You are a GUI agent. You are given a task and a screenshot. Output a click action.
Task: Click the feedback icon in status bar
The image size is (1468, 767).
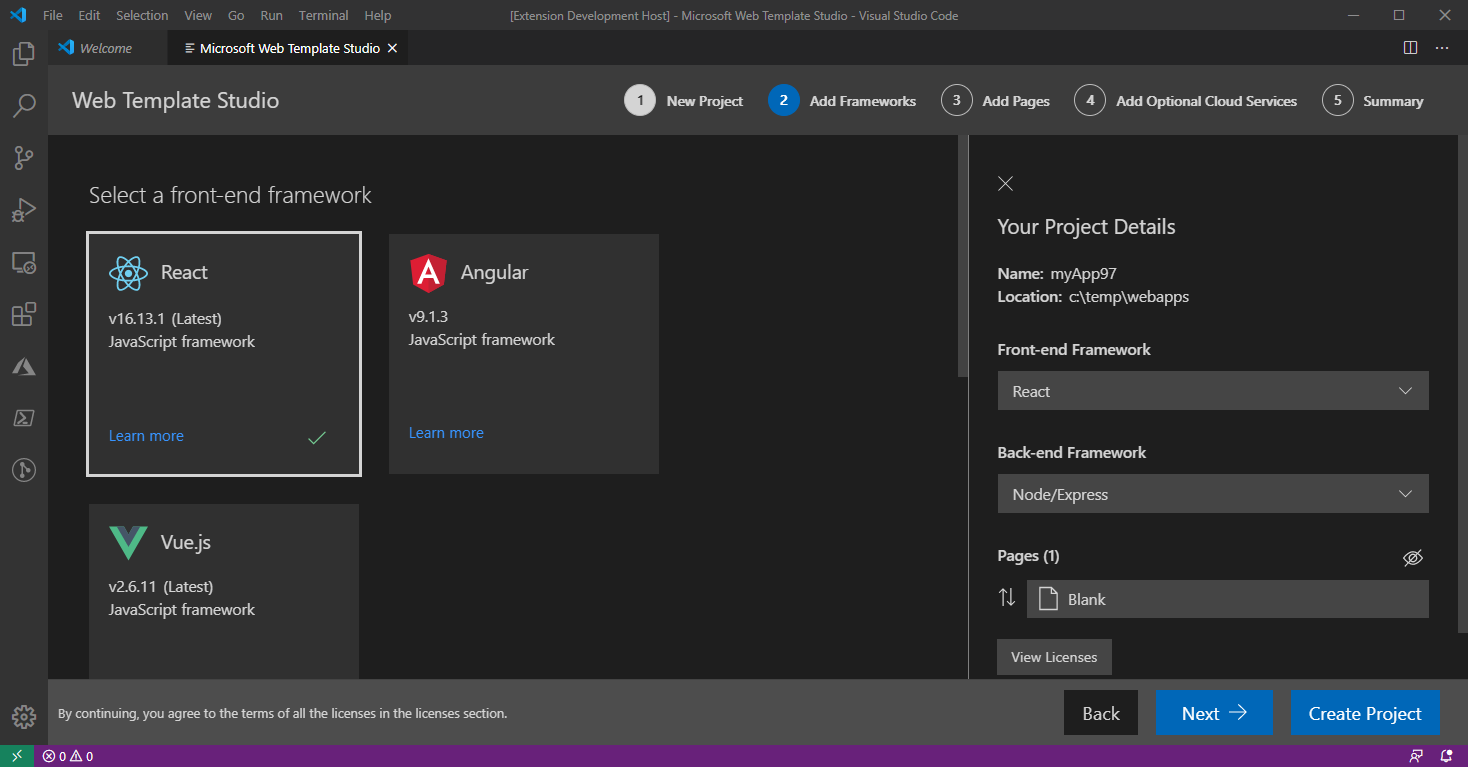tap(1416, 756)
